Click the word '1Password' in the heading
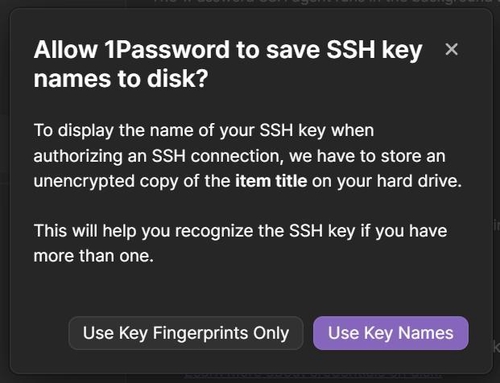This screenshot has width=500, height=383. coord(167,50)
